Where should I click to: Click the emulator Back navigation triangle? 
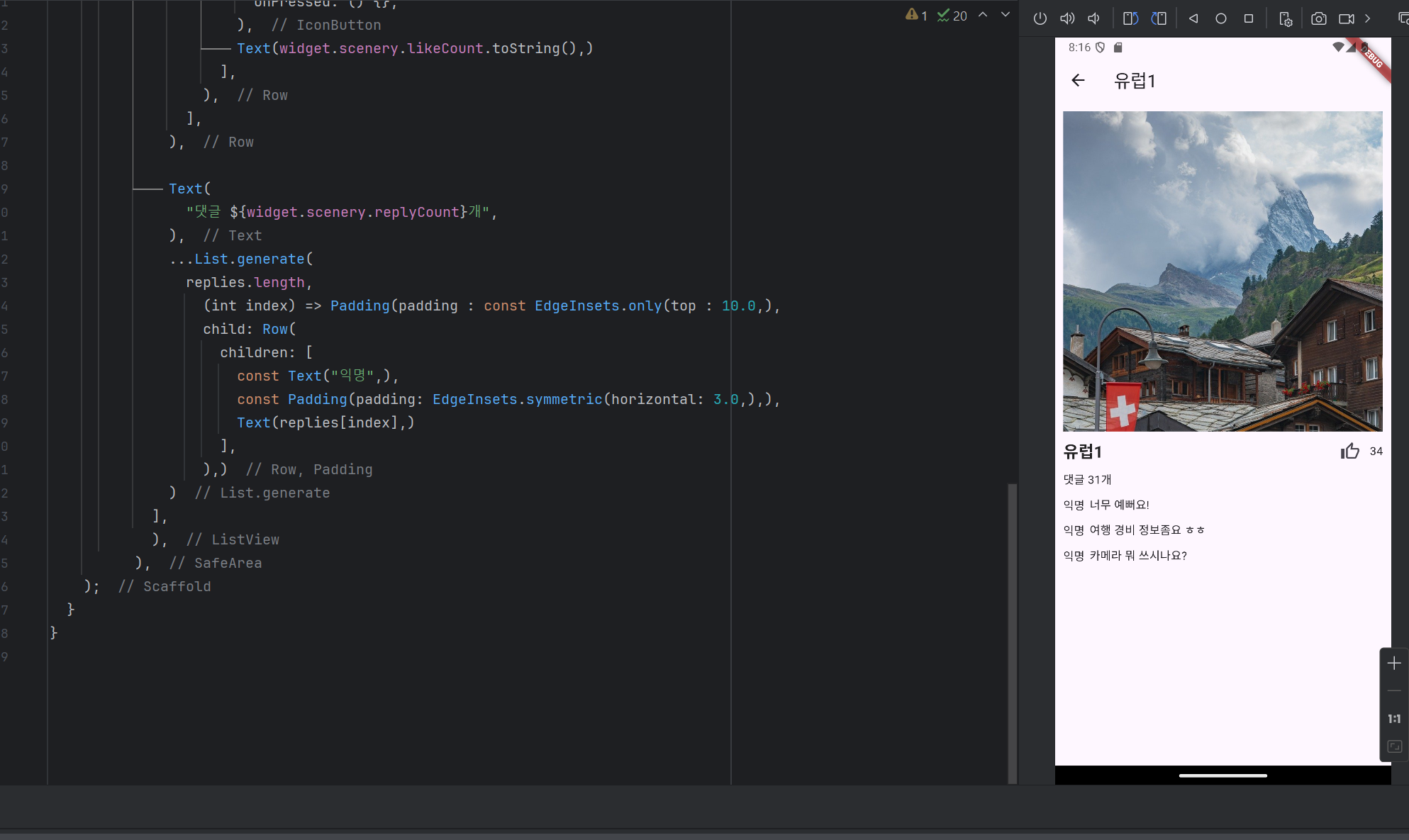click(1193, 18)
